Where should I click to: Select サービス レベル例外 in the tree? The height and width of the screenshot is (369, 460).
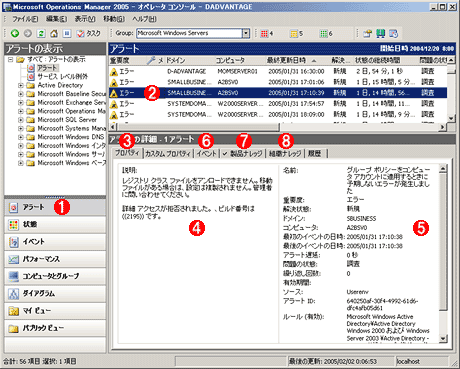pyautogui.click(x=62, y=76)
